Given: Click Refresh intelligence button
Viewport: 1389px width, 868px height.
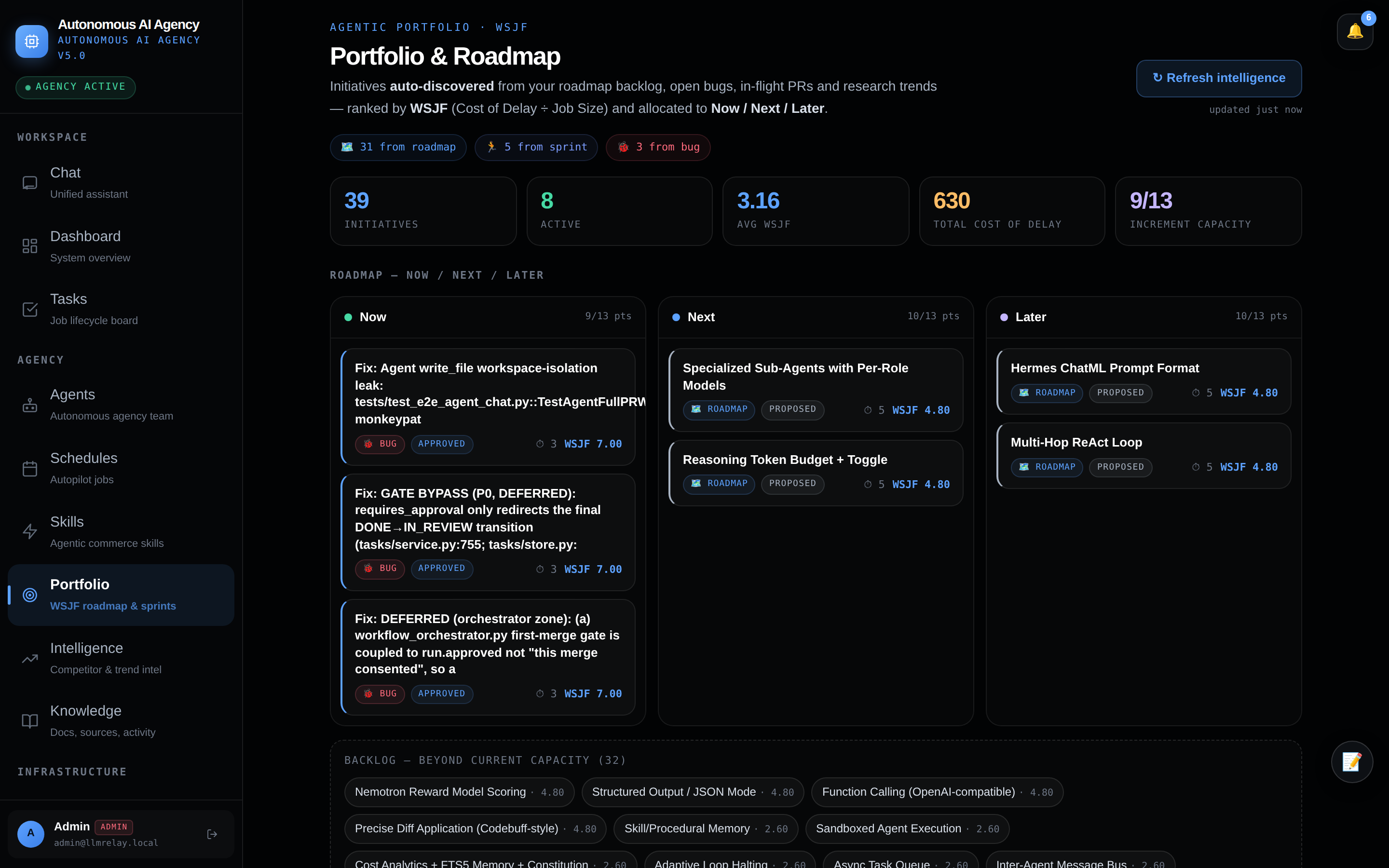Looking at the screenshot, I should click(x=1219, y=78).
